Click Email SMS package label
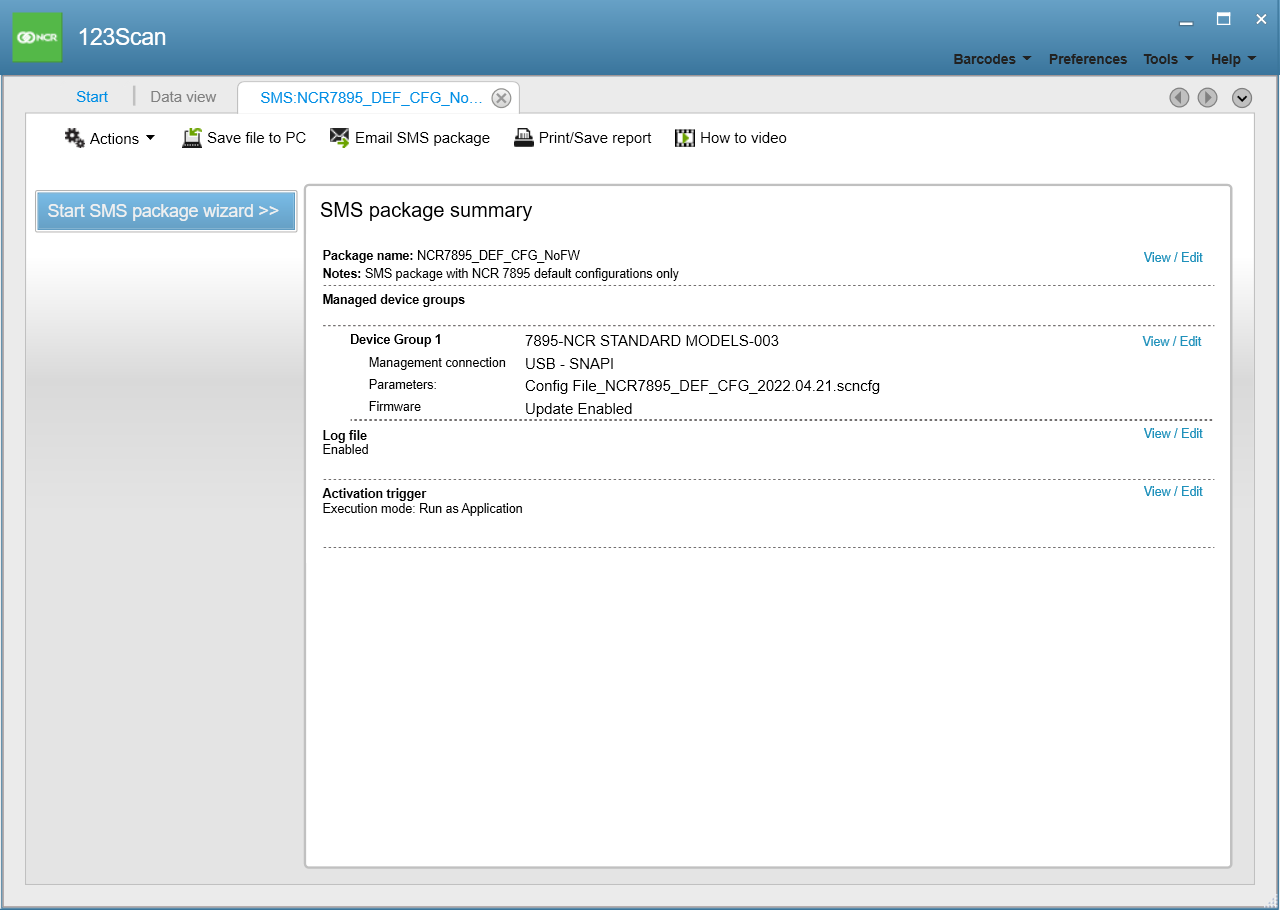The image size is (1280, 910). 422,138
